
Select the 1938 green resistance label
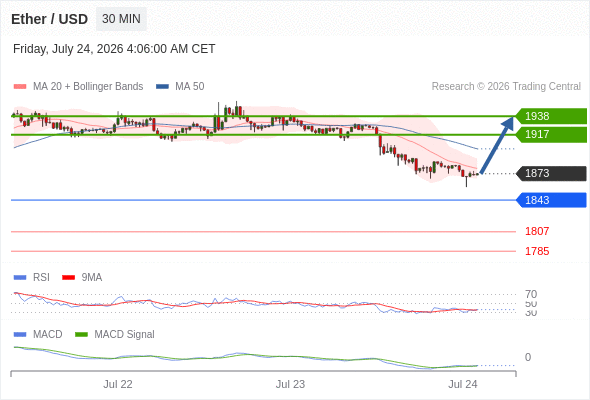point(551,116)
